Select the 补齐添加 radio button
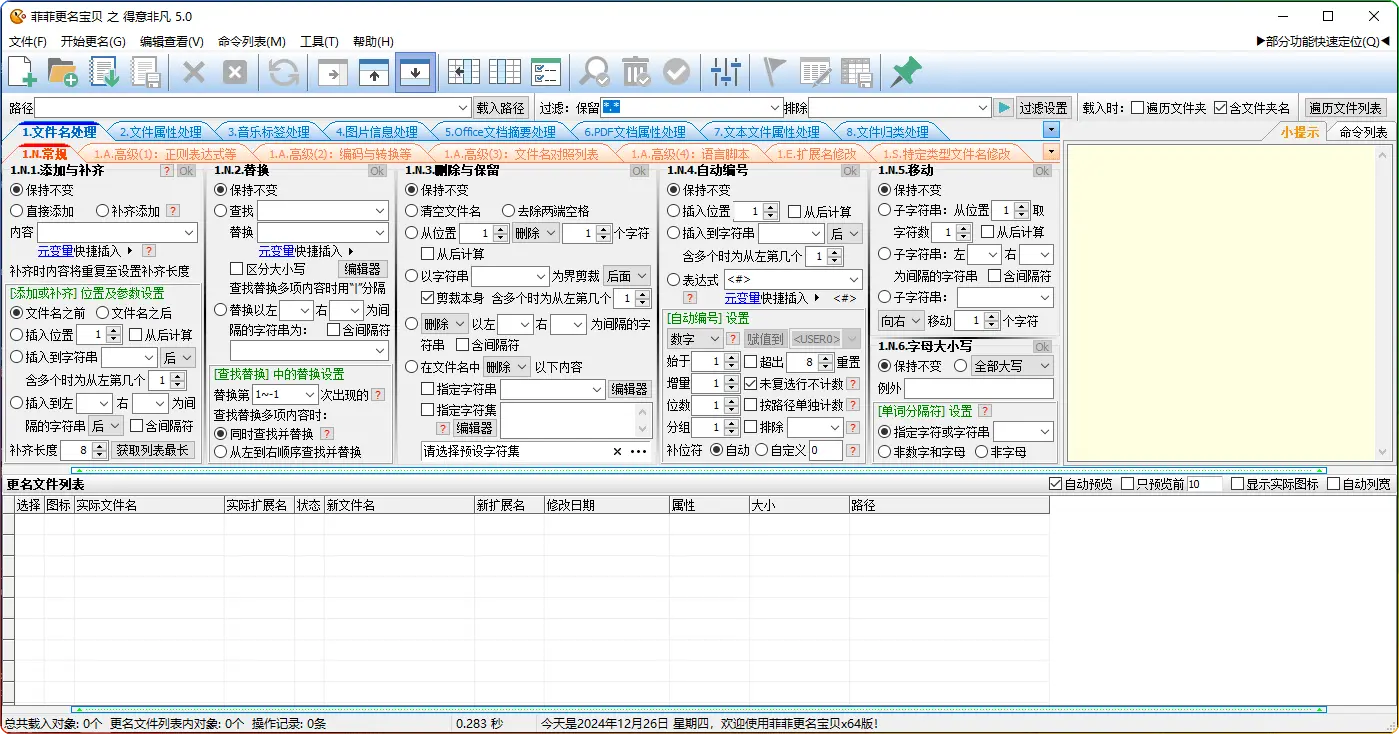Image resolution: width=1399 pixels, height=734 pixels. [103, 211]
